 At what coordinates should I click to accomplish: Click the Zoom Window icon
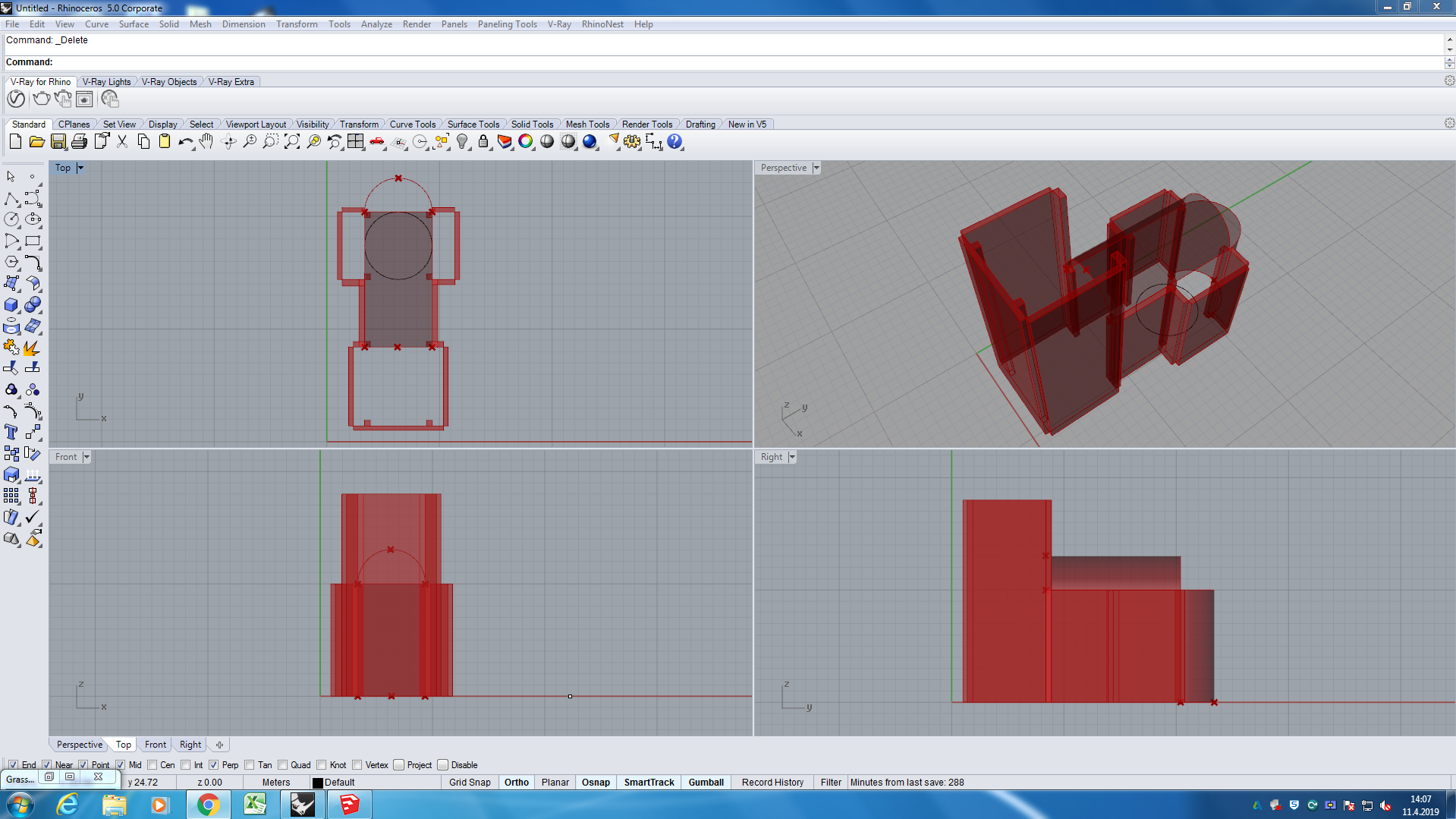pyautogui.click(x=270, y=142)
